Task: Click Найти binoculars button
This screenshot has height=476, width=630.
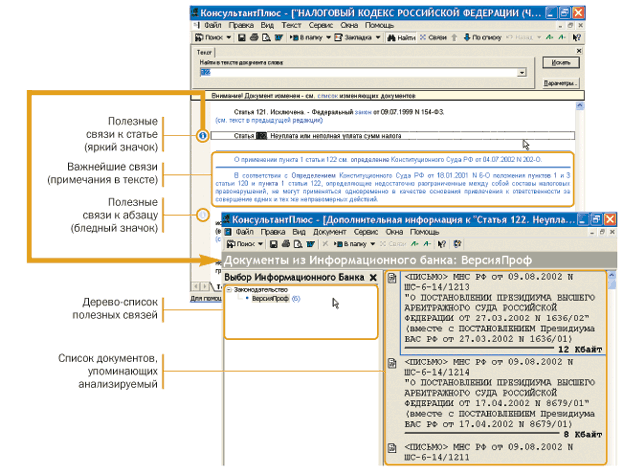Action: click(x=401, y=37)
